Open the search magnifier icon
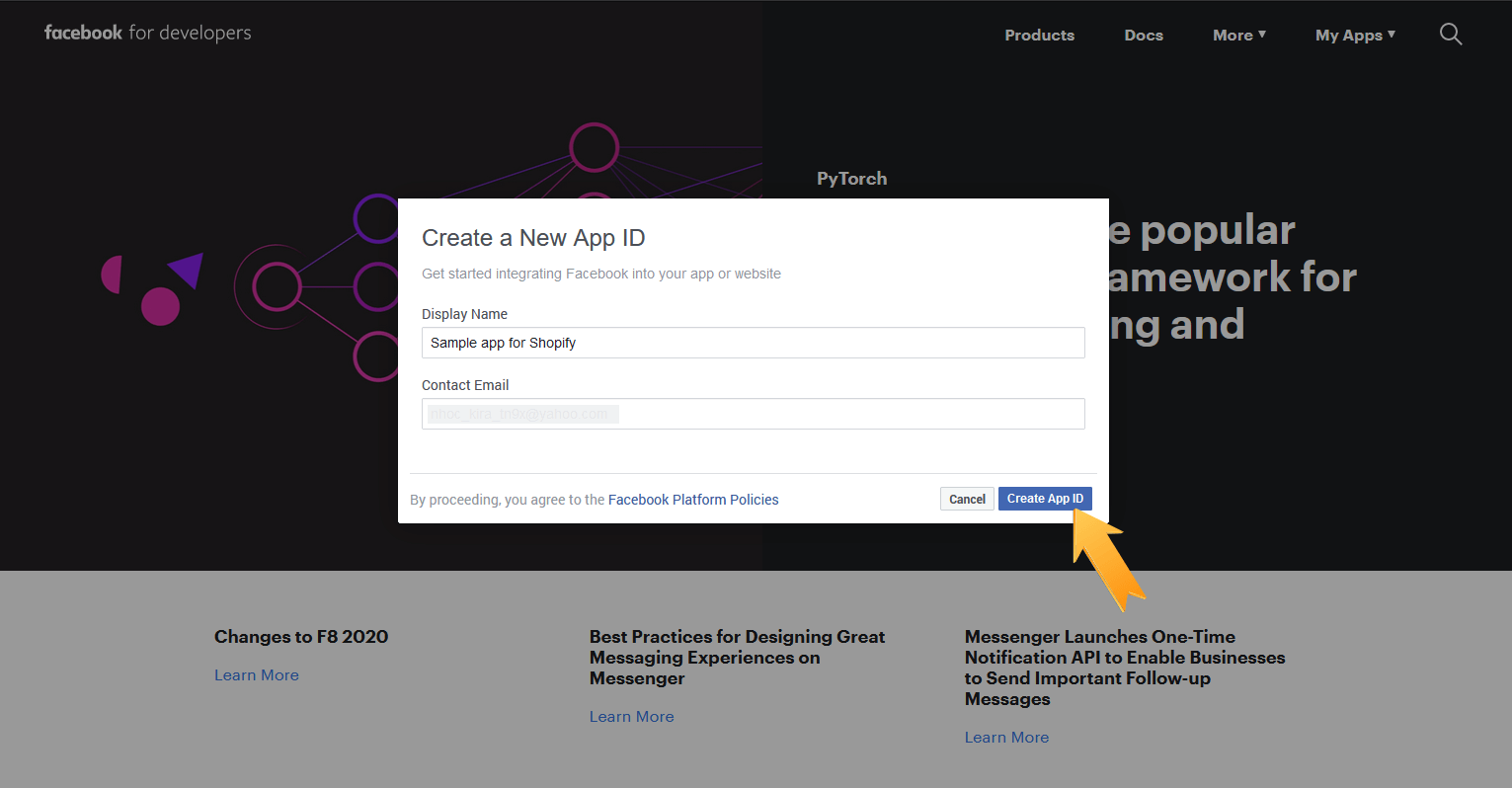 pyautogui.click(x=1450, y=35)
